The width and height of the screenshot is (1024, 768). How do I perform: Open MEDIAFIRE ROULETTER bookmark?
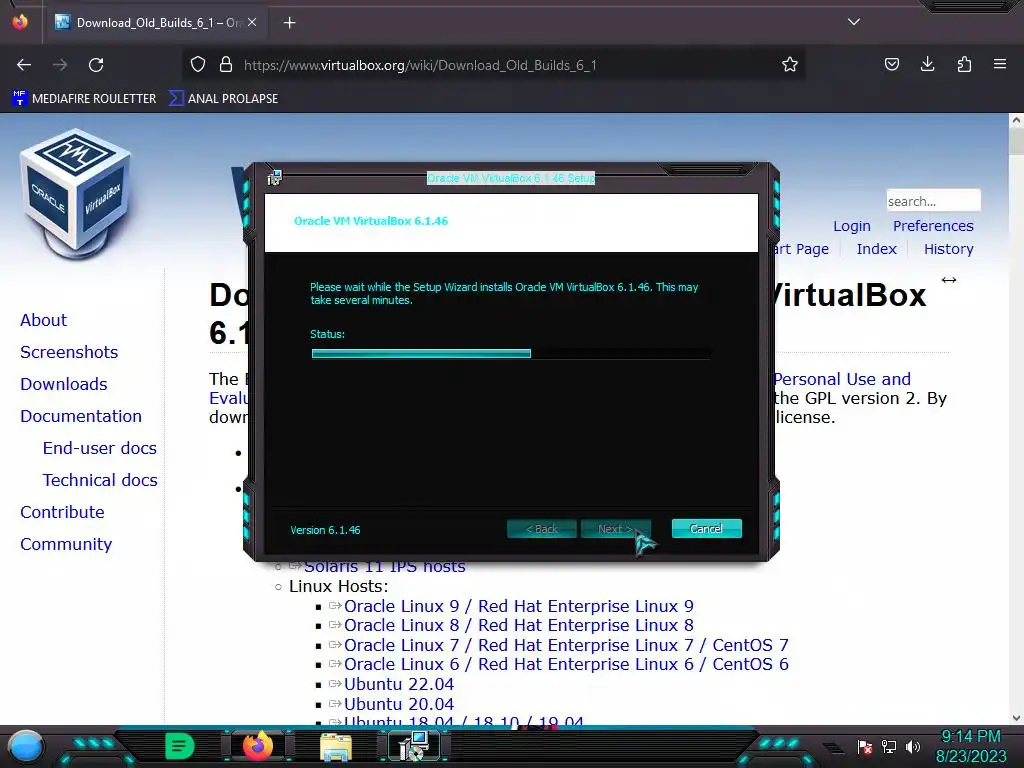coord(84,99)
